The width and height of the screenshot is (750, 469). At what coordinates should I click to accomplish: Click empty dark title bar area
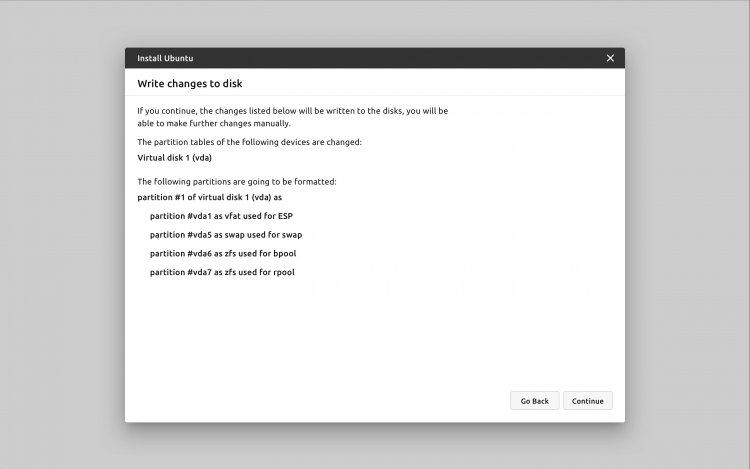tap(383, 58)
